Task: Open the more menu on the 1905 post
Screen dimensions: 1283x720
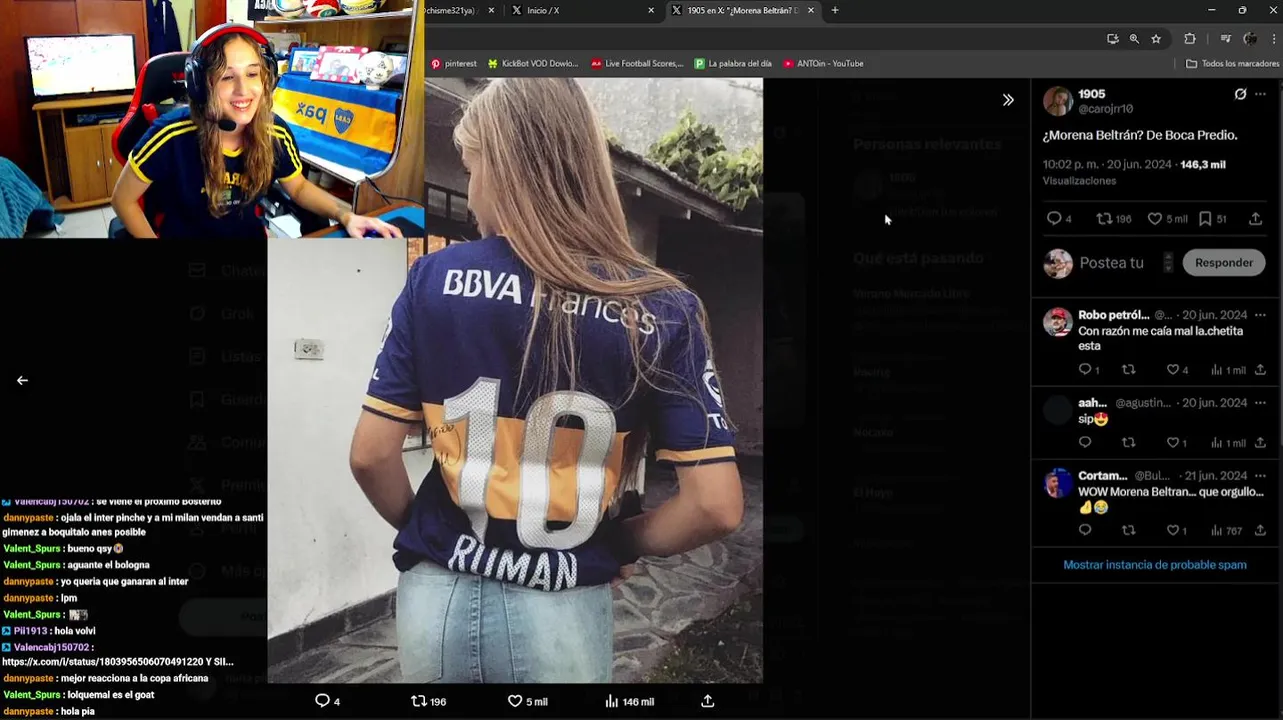Action: coord(1260,94)
